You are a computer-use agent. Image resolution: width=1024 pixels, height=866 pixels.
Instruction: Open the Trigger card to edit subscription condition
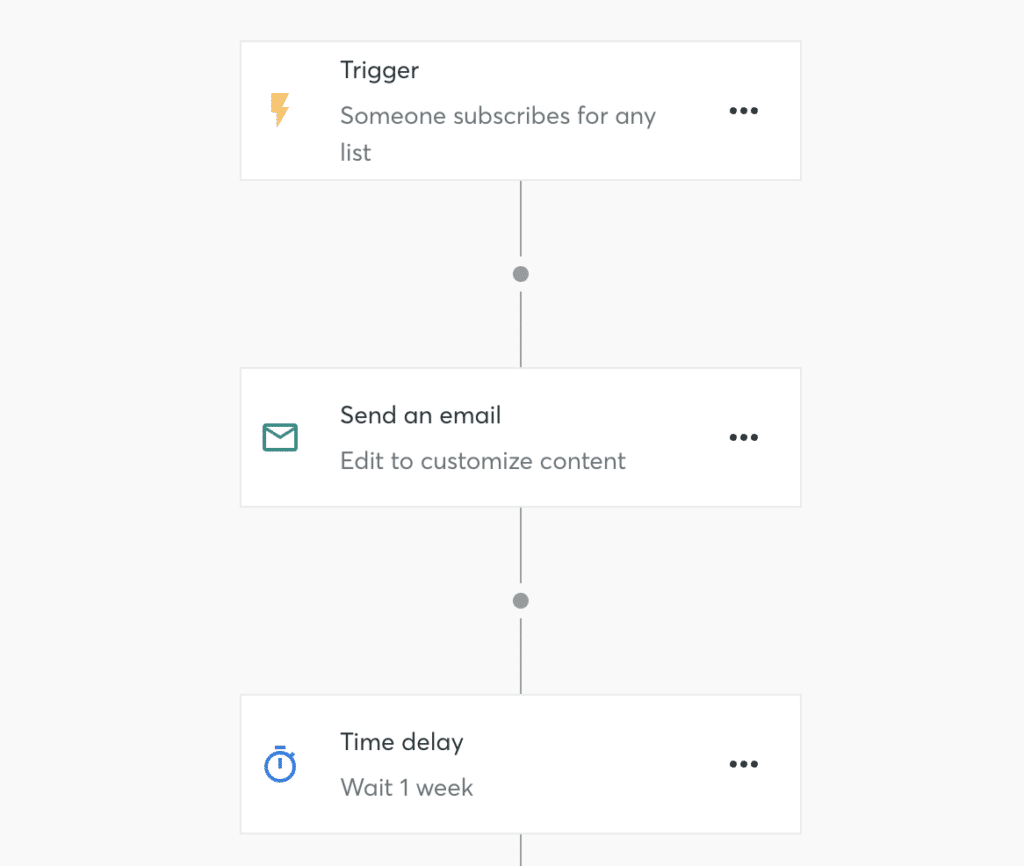pos(520,110)
